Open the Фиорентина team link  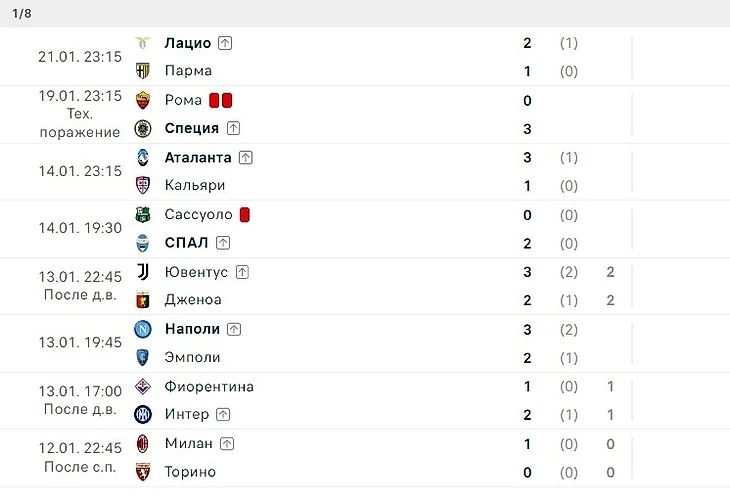pos(209,386)
